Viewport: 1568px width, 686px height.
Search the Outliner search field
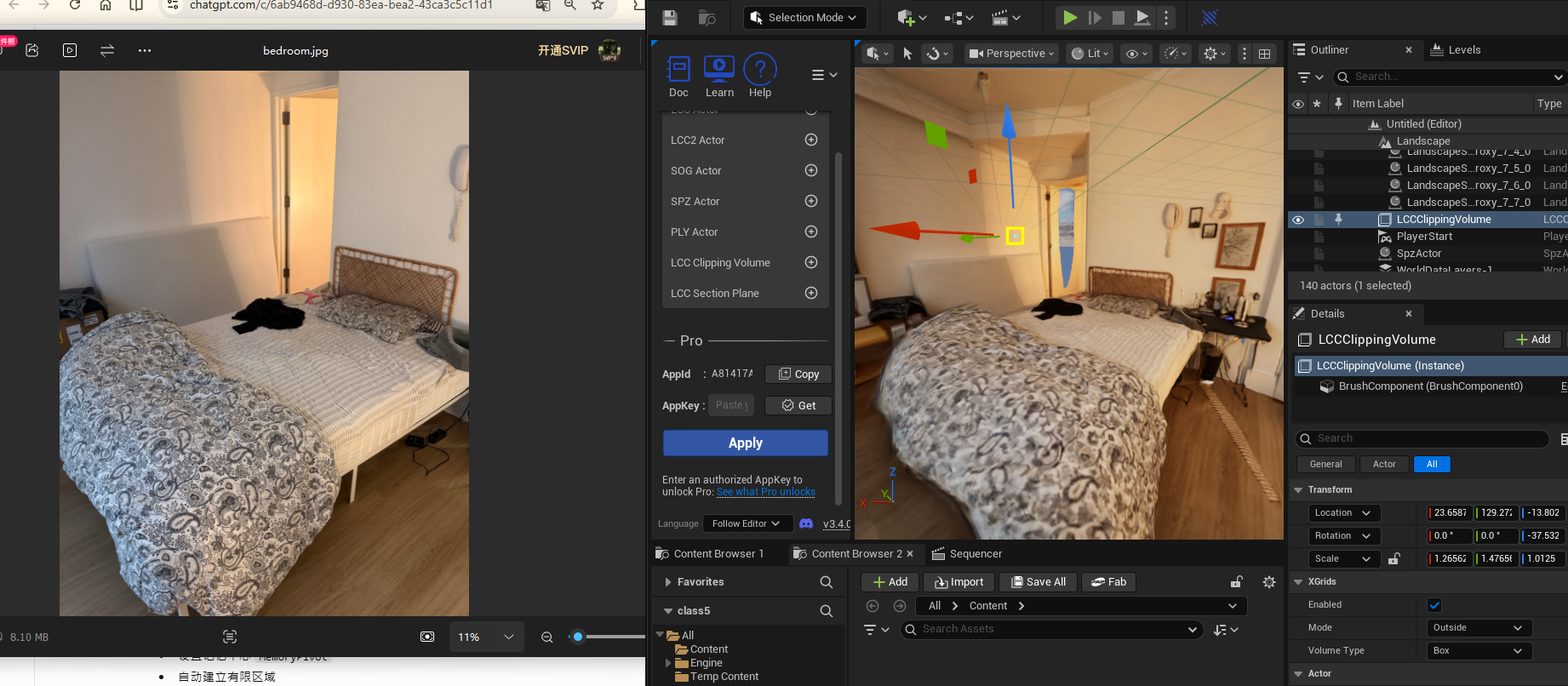click(1449, 77)
